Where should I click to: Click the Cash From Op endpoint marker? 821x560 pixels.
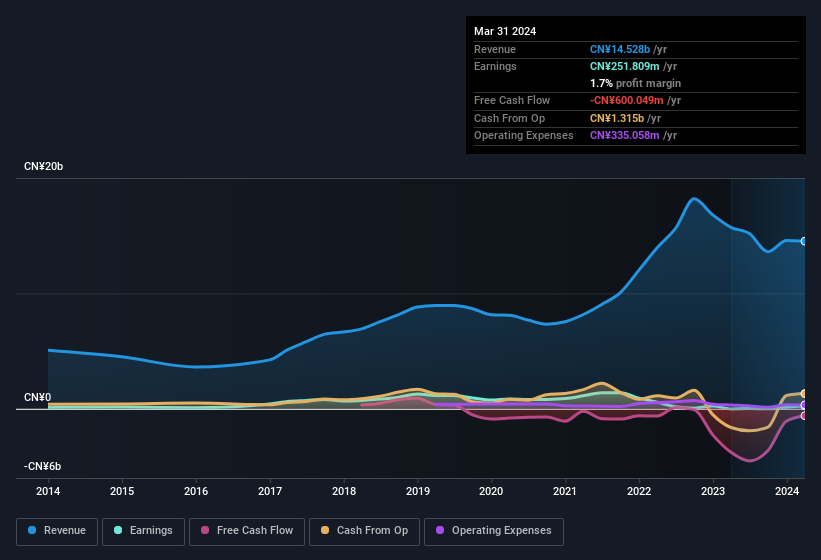pos(804,394)
